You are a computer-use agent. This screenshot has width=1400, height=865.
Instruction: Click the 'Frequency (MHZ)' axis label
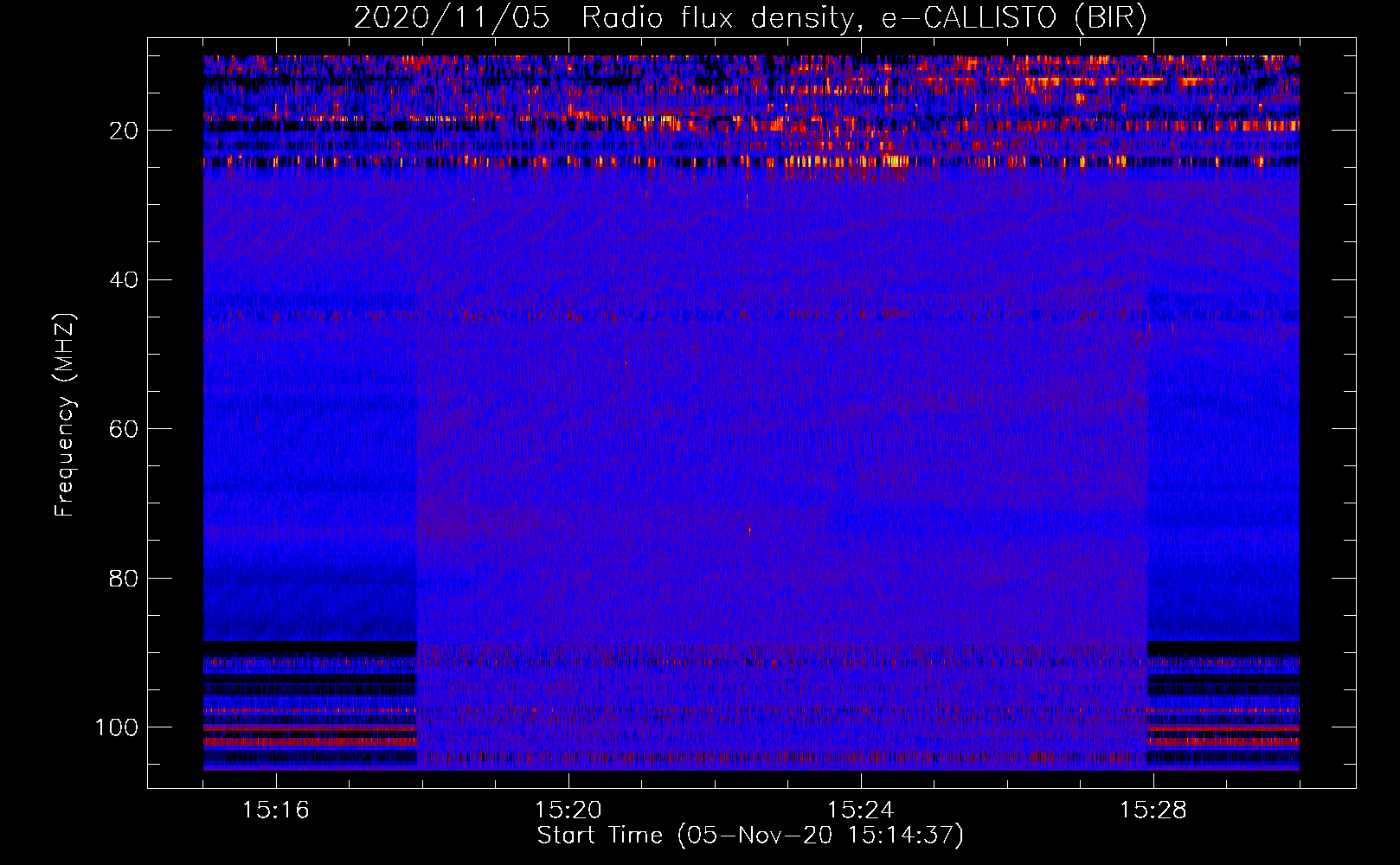tap(65, 414)
